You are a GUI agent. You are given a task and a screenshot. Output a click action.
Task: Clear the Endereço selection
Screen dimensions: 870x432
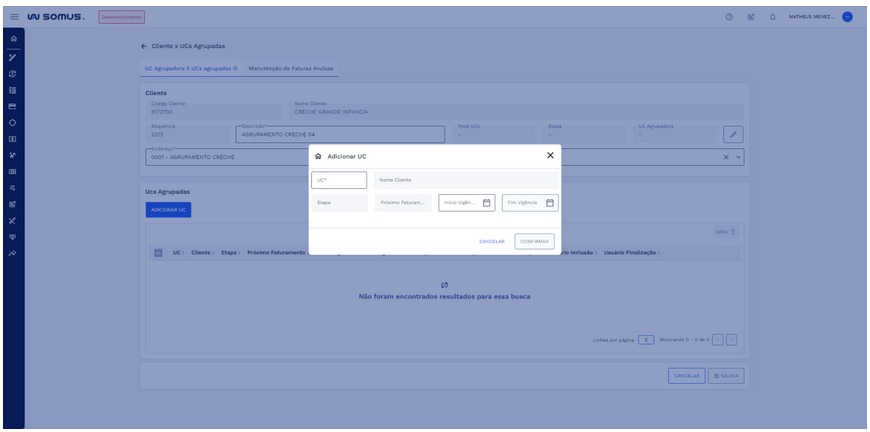tap(726, 157)
